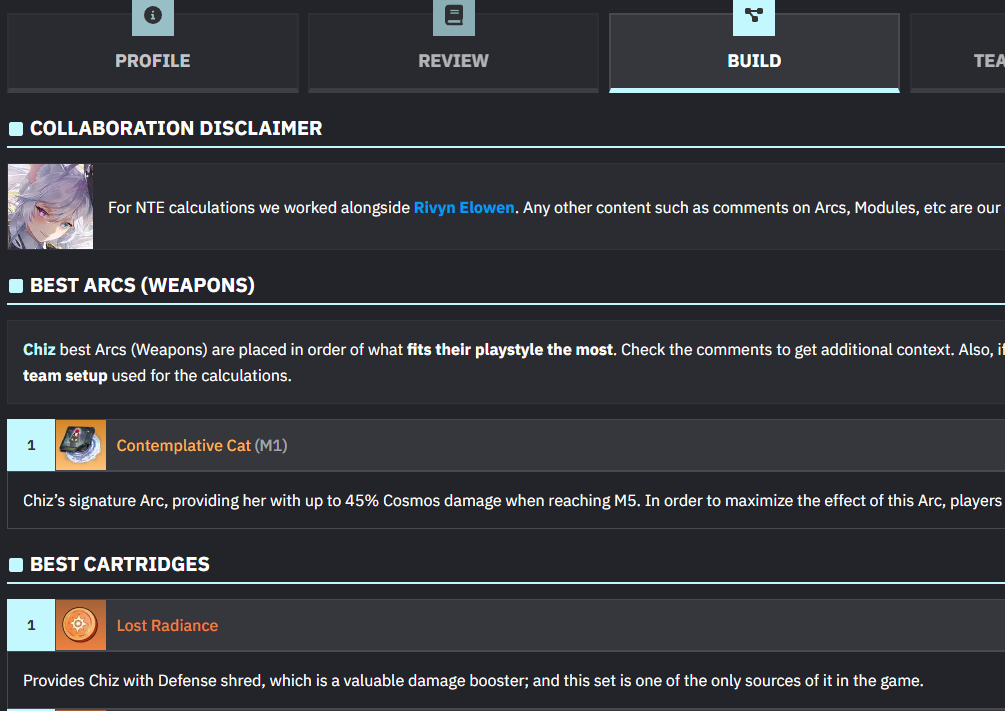This screenshot has width=1005, height=711.
Task: Open the Rivyn Elowen link
Action: pos(464,208)
